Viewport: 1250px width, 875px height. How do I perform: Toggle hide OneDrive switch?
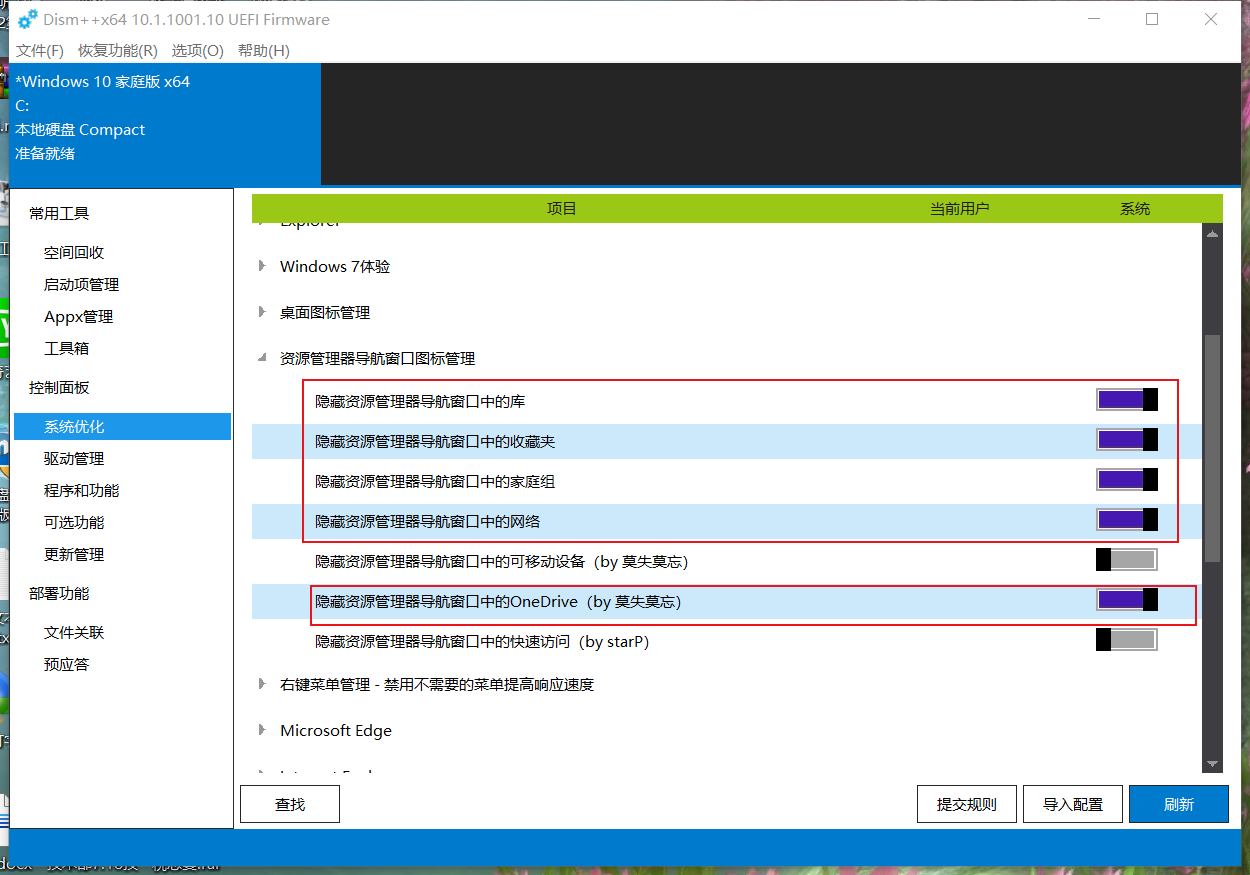[x=1127, y=600]
